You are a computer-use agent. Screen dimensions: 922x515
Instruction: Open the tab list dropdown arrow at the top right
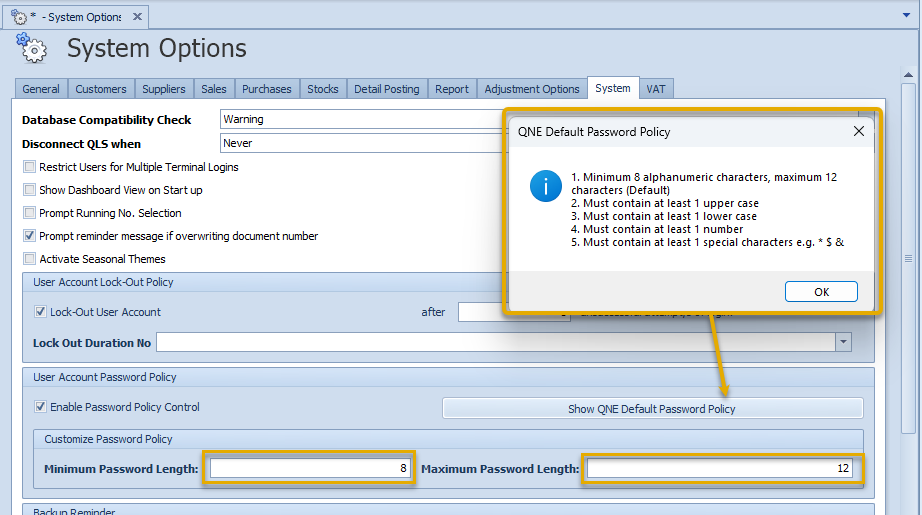click(906, 15)
